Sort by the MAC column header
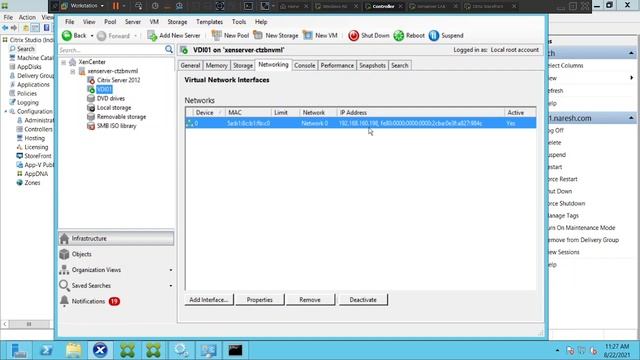 [248, 113]
